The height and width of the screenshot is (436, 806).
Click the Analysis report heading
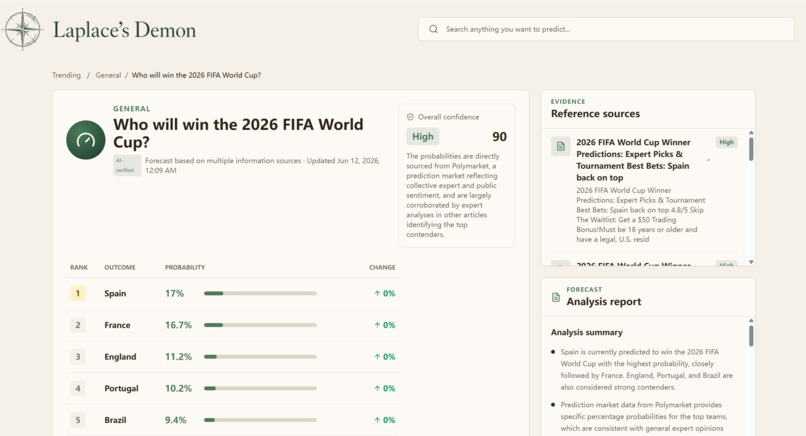click(603, 302)
